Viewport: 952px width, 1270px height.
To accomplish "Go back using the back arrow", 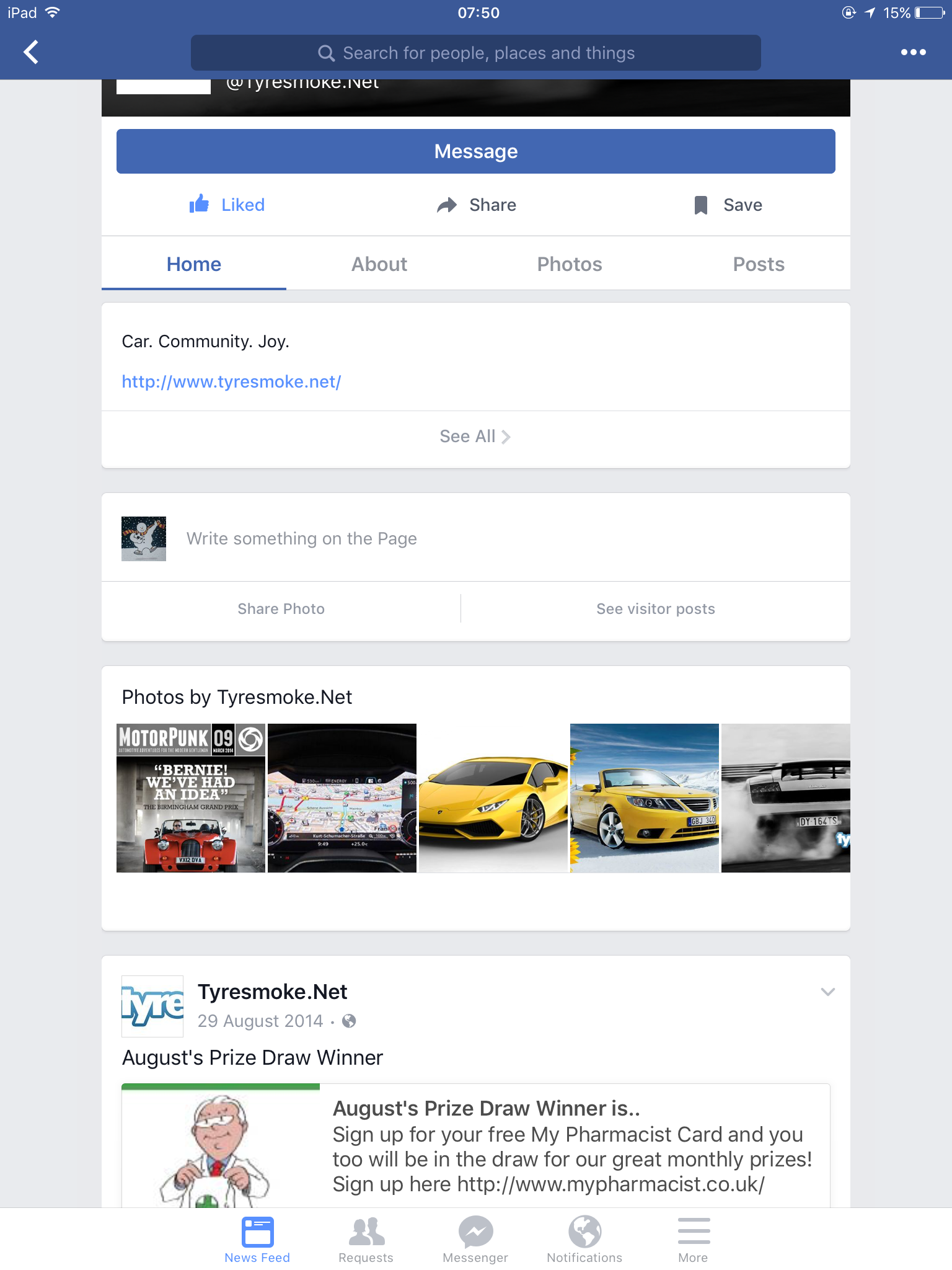I will (x=31, y=52).
